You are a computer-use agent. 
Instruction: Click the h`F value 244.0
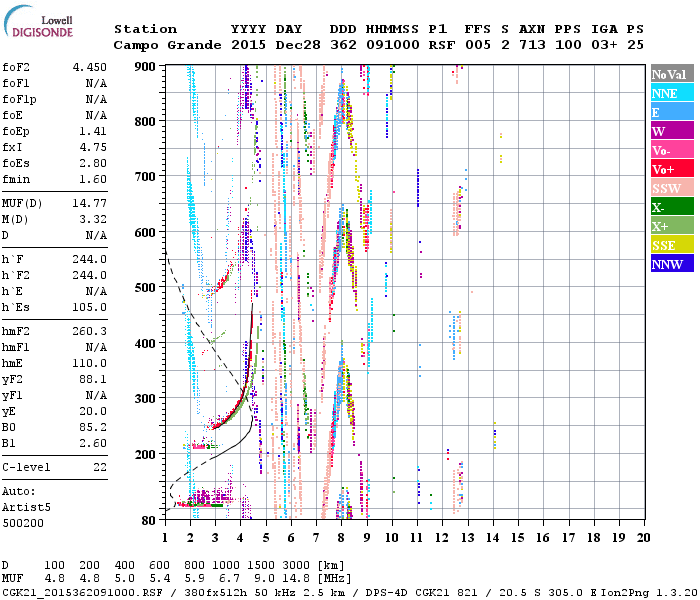click(90, 259)
